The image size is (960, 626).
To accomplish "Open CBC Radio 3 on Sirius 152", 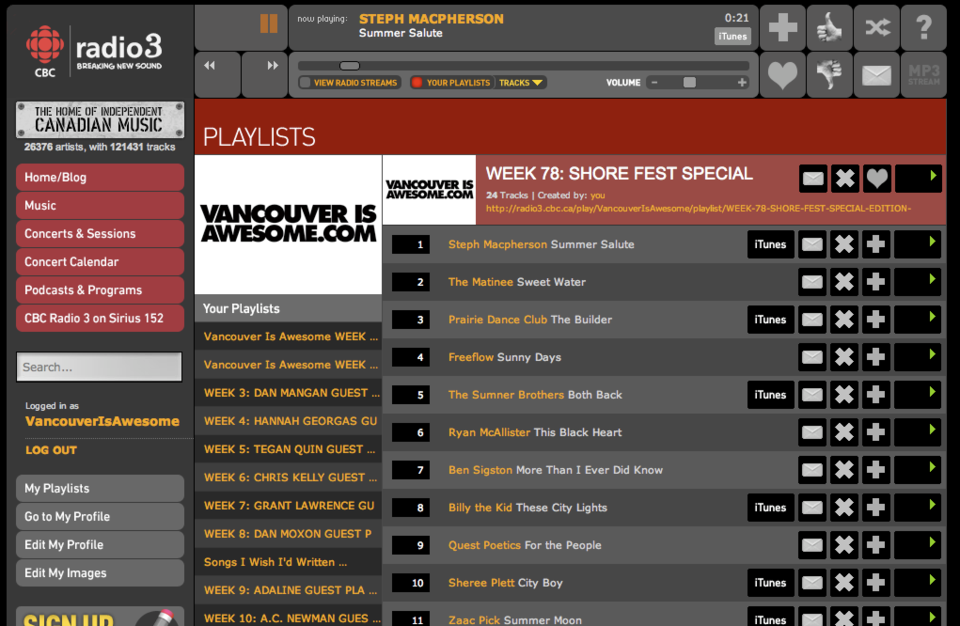I will pos(100,318).
